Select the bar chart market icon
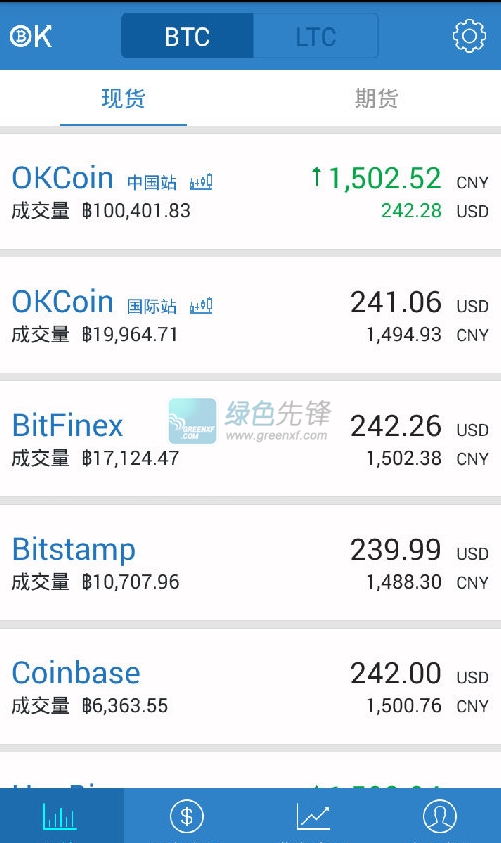The image size is (501, 843). click(60, 817)
